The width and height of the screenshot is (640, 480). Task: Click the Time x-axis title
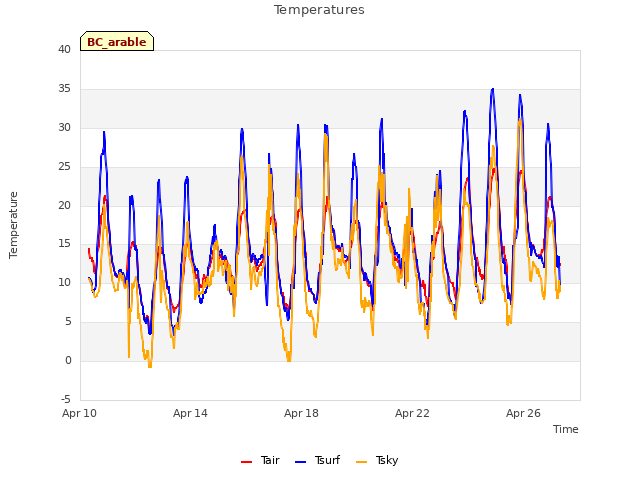pyautogui.click(x=566, y=429)
